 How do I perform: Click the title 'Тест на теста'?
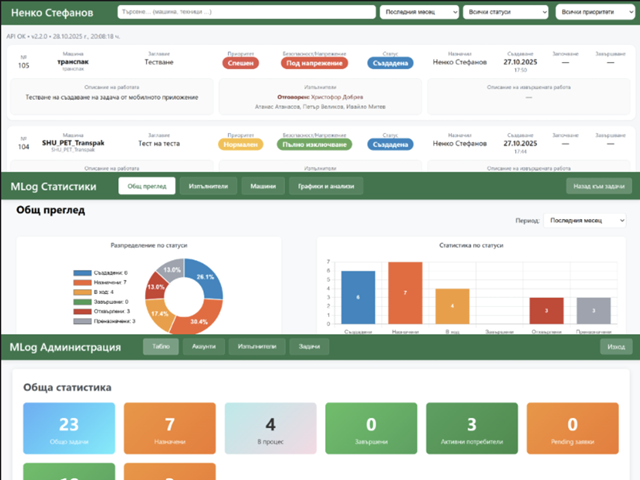coord(159,143)
